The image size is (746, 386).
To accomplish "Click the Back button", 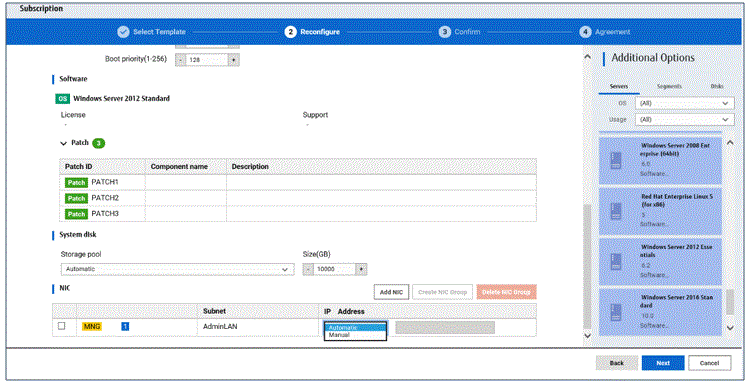I will (x=617, y=363).
